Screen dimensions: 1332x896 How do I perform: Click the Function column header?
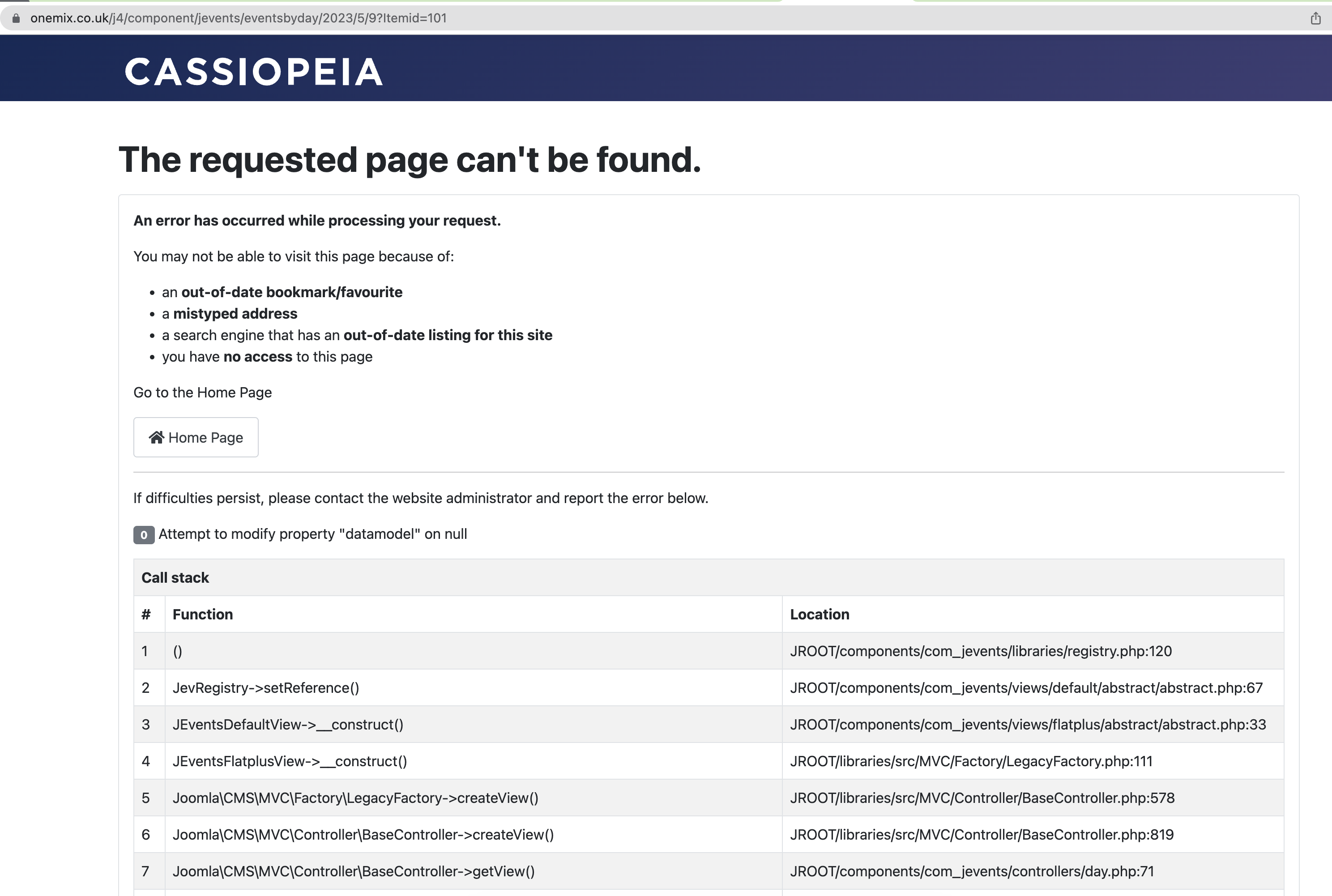[x=203, y=614]
